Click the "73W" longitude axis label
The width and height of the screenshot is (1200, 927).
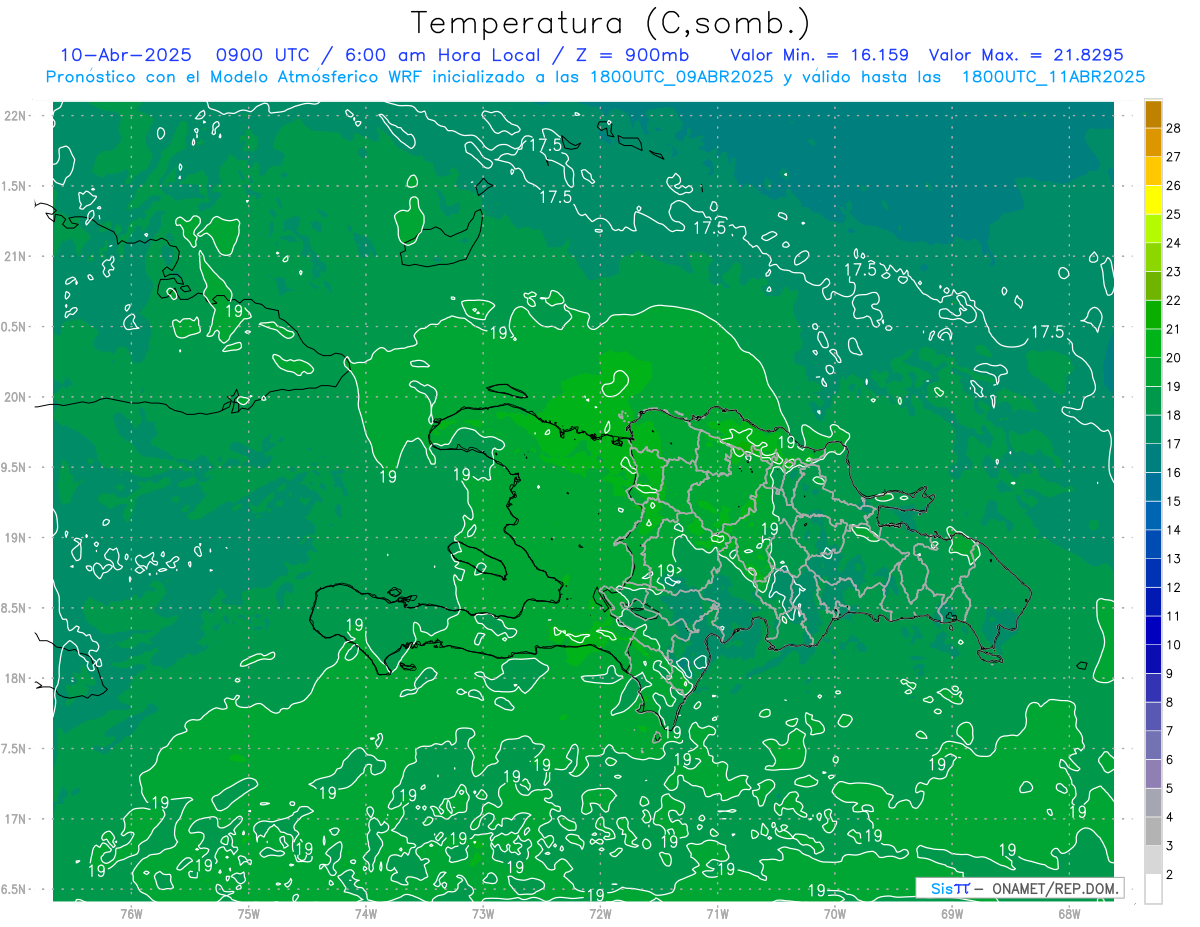point(483,913)
